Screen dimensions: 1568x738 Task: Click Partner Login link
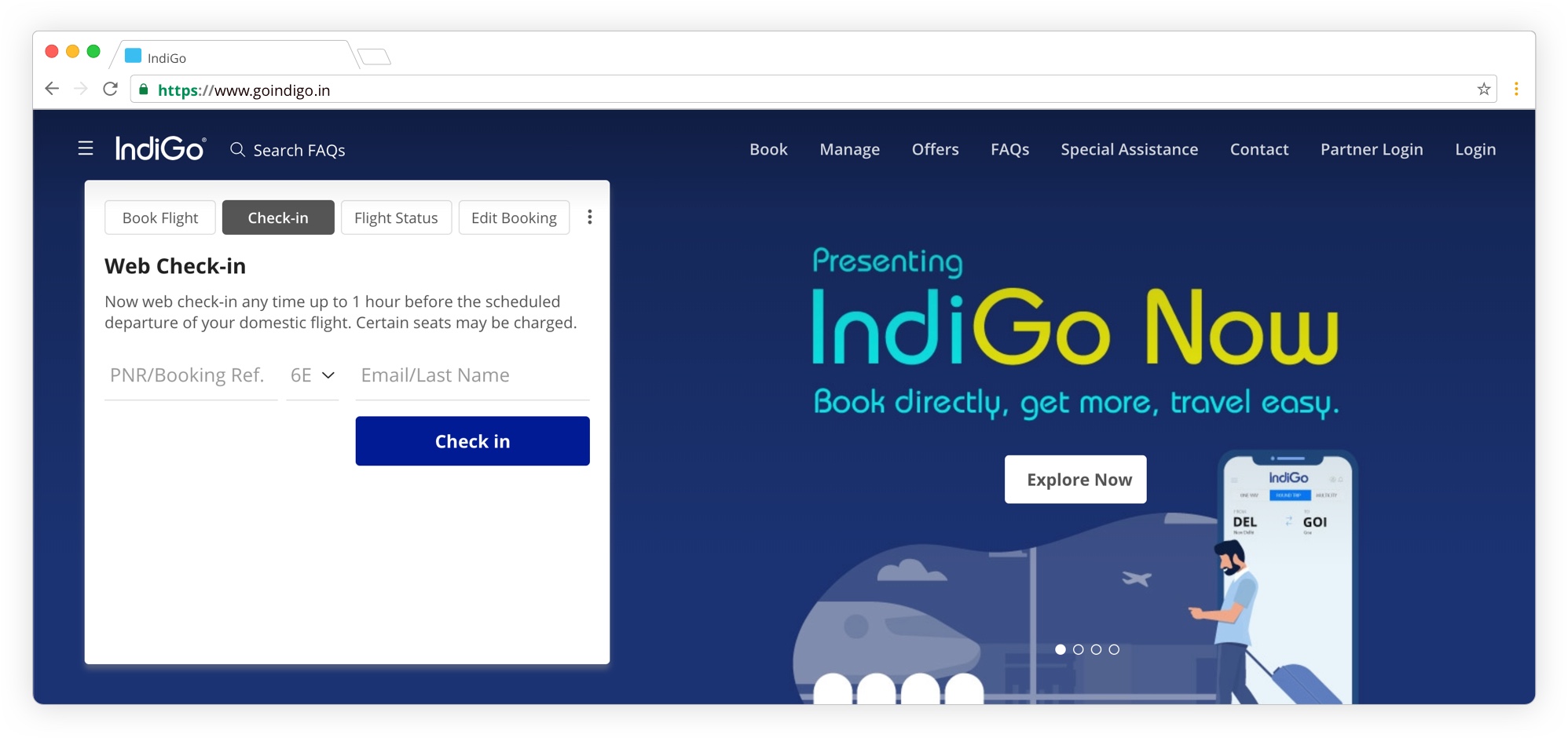click(1372, 149)
